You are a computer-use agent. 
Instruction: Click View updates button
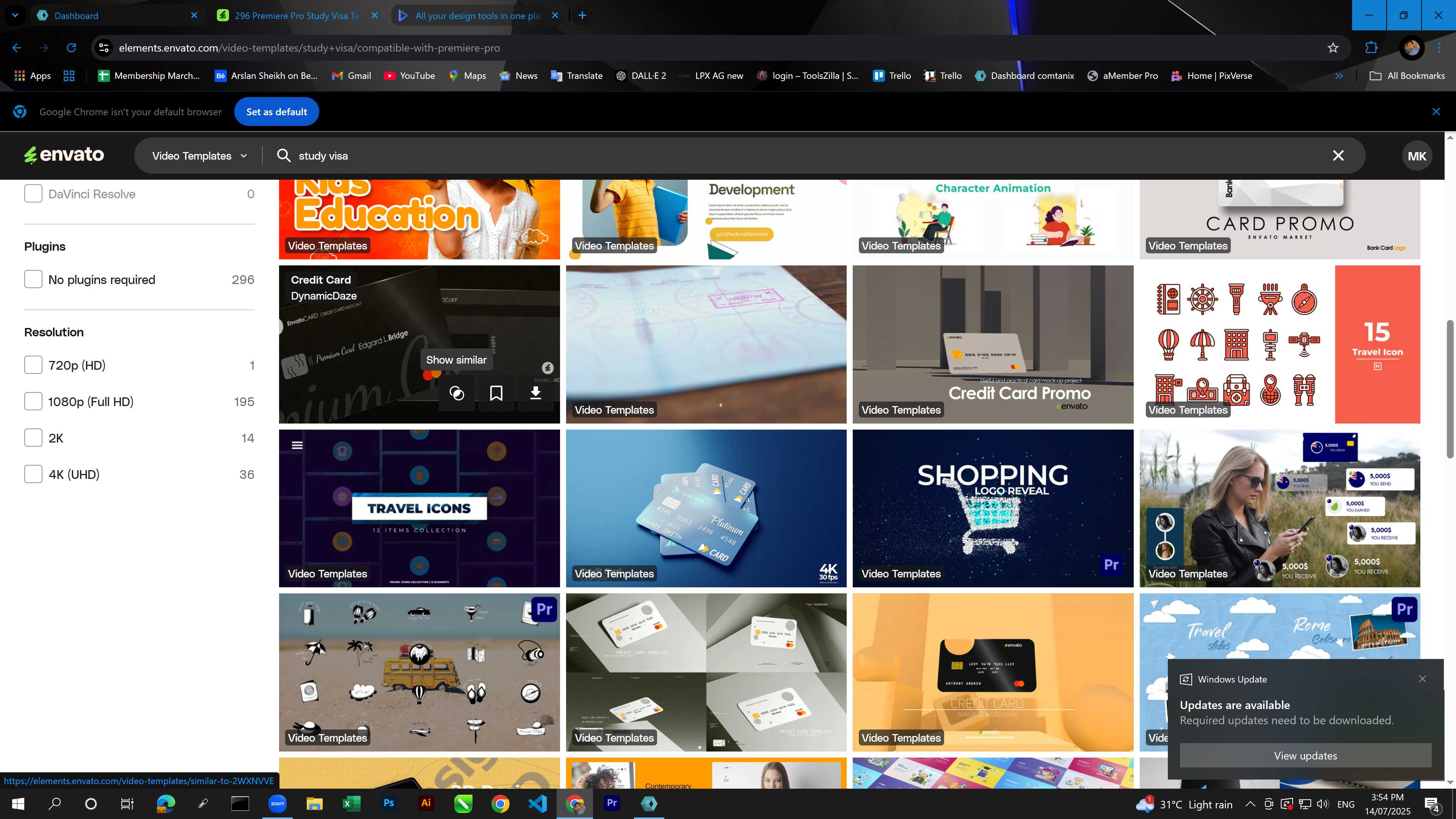[1305, 756]
